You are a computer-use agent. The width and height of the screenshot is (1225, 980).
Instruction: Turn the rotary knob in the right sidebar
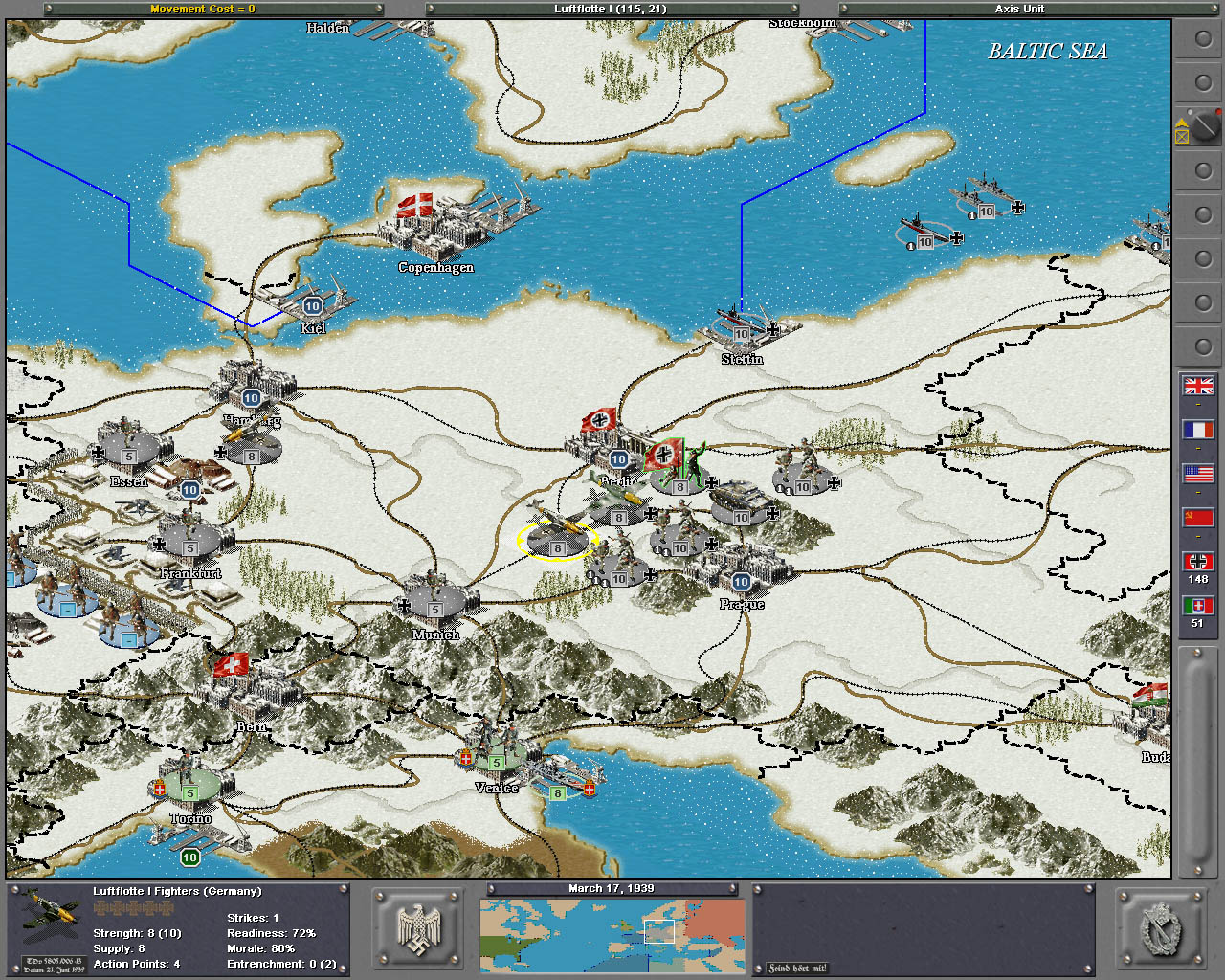pyautogui.click(x=1202, y=125)
